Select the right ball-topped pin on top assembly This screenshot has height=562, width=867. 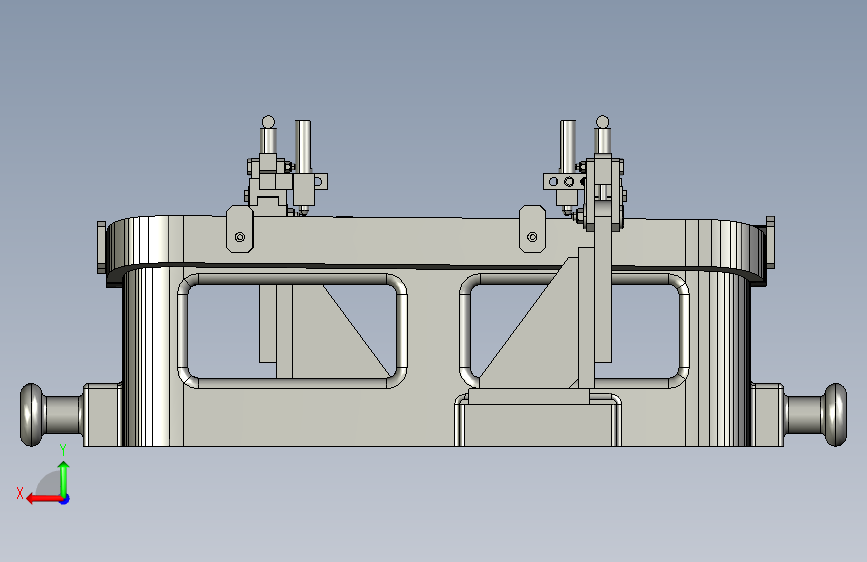coord(603,134)
